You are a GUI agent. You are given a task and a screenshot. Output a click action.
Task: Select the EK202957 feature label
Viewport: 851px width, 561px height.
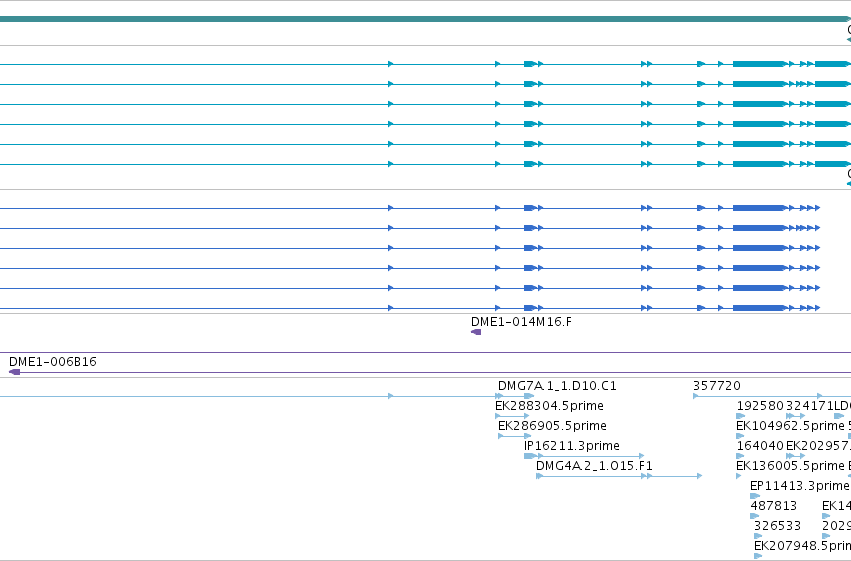click(818, 446)
